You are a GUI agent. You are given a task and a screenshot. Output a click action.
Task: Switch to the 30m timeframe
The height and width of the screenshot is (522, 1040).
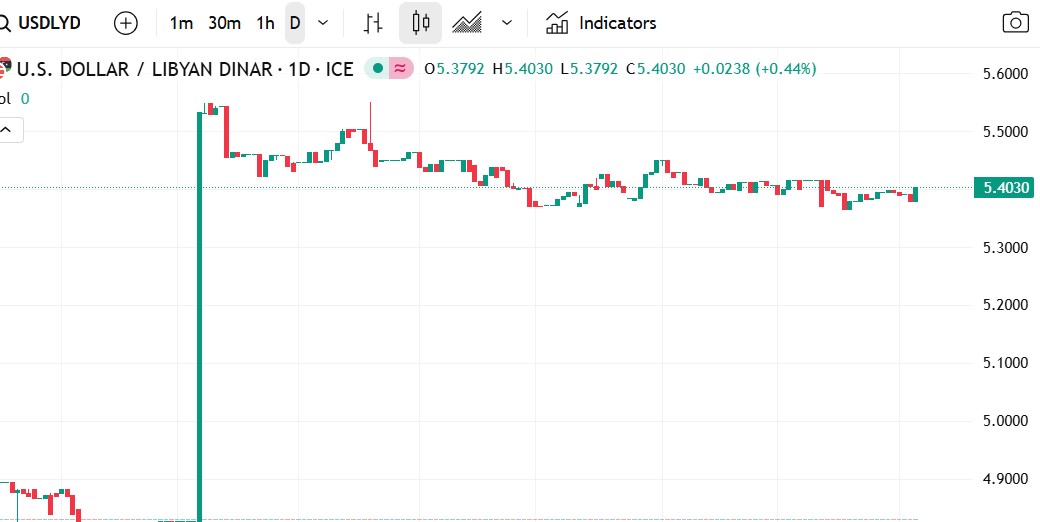pos(224,23)
